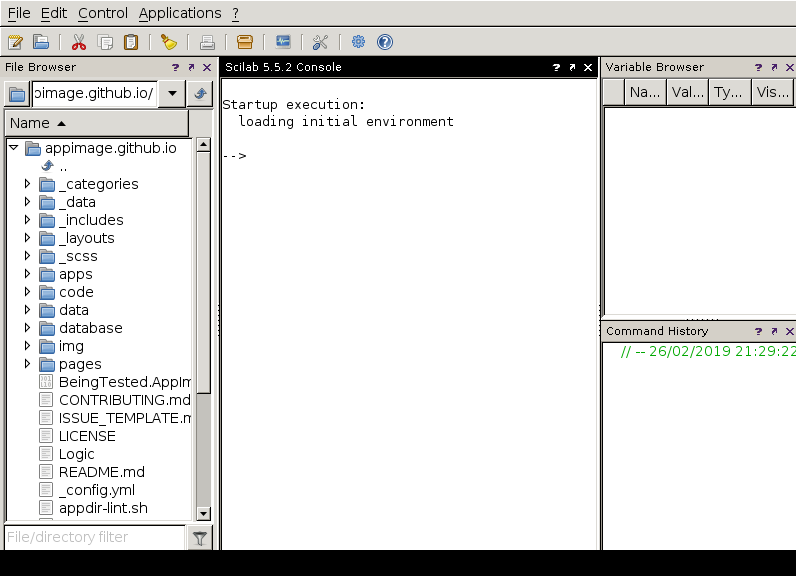The height and width of the screenshot is (576, 796).
Task: Clear the console with broom icon
Action: 169,42
